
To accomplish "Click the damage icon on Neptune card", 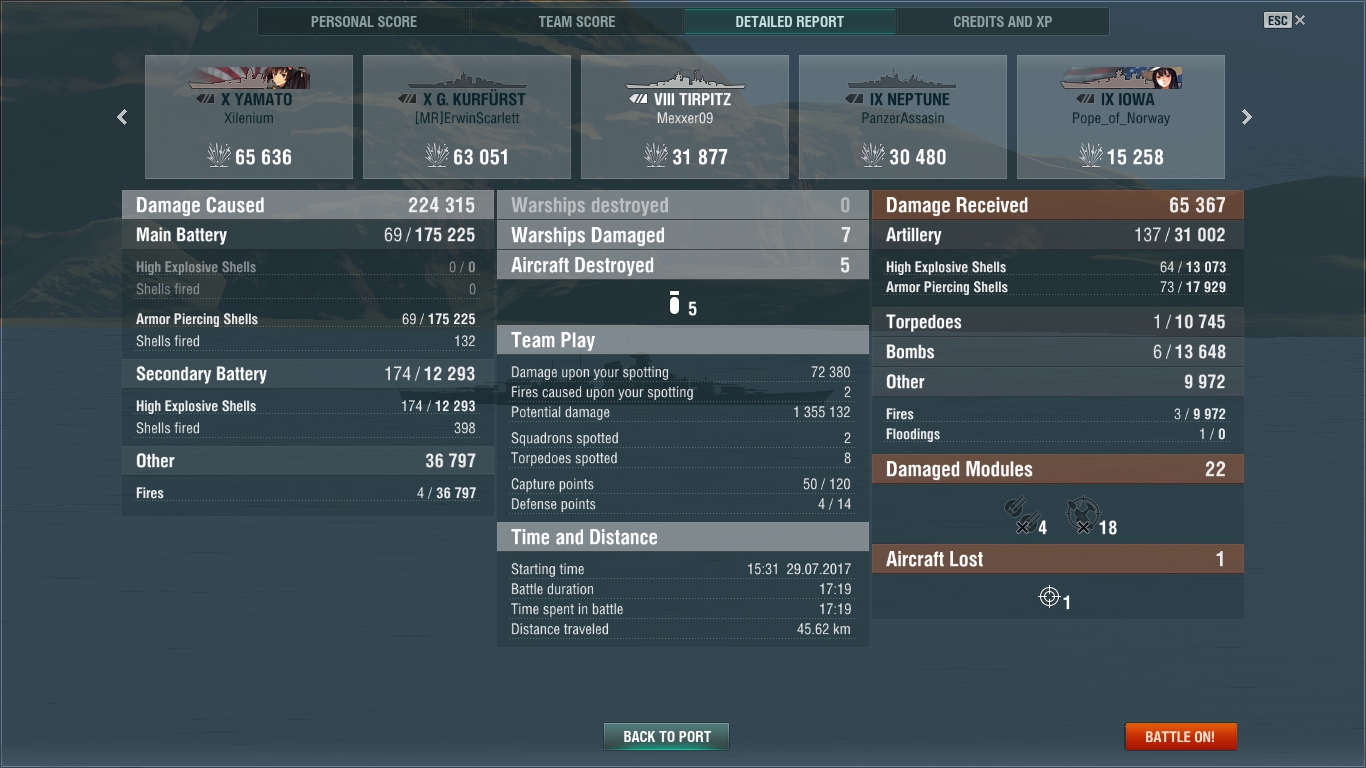I will click(872, 155).
